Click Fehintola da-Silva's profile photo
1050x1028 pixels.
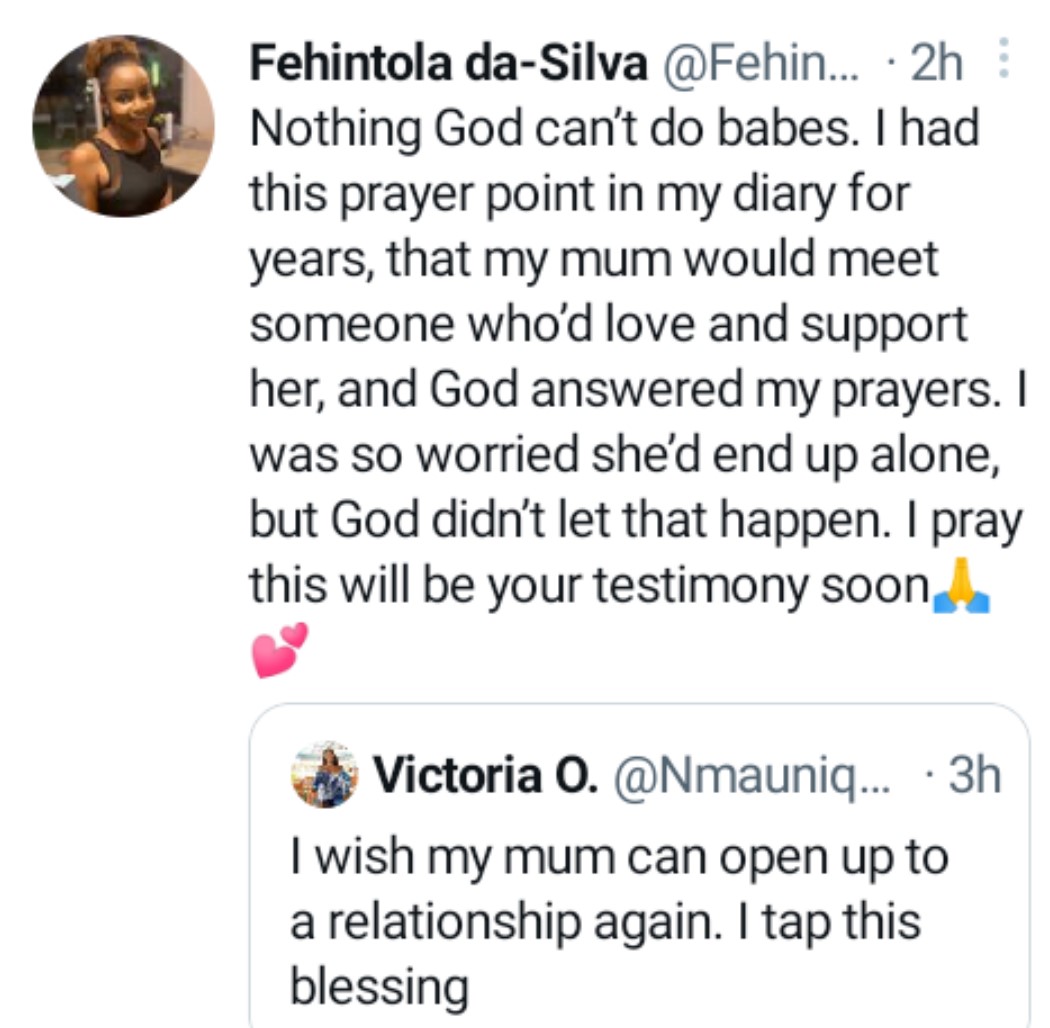tap(123, 127)
